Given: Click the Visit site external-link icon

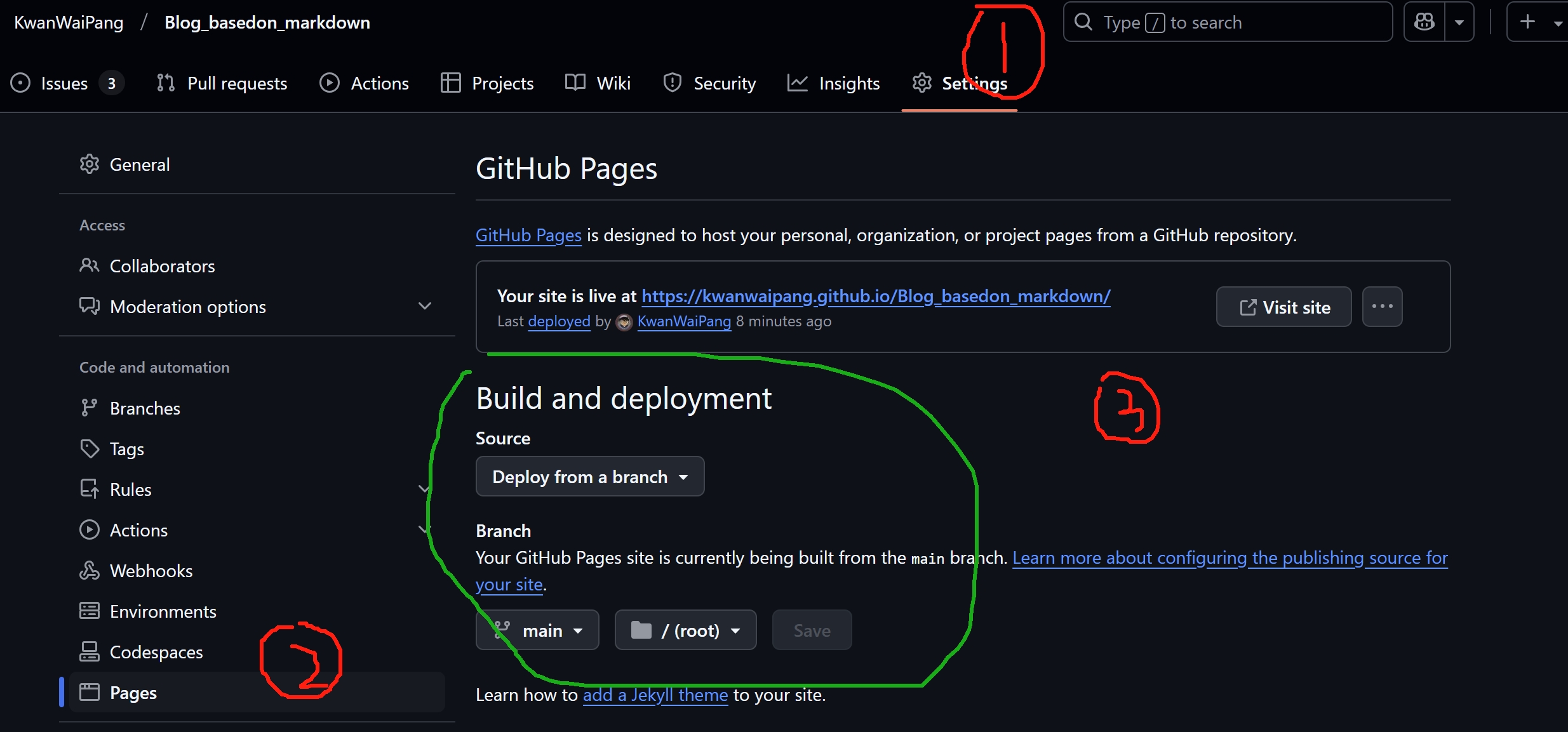Looking at the screenshot, I should click(x=1248, y=307).
